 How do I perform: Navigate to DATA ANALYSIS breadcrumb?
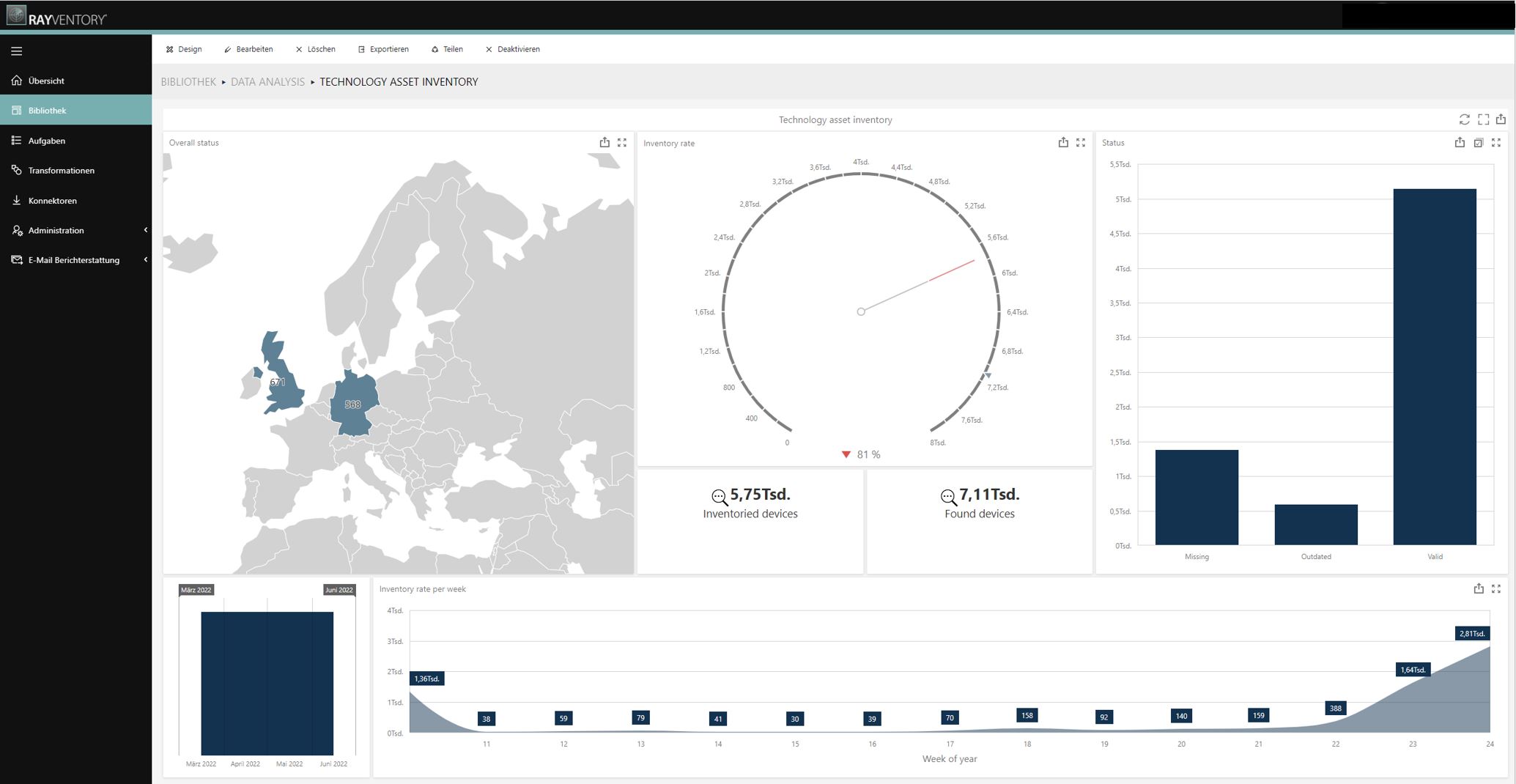click(x=267, y=82)
